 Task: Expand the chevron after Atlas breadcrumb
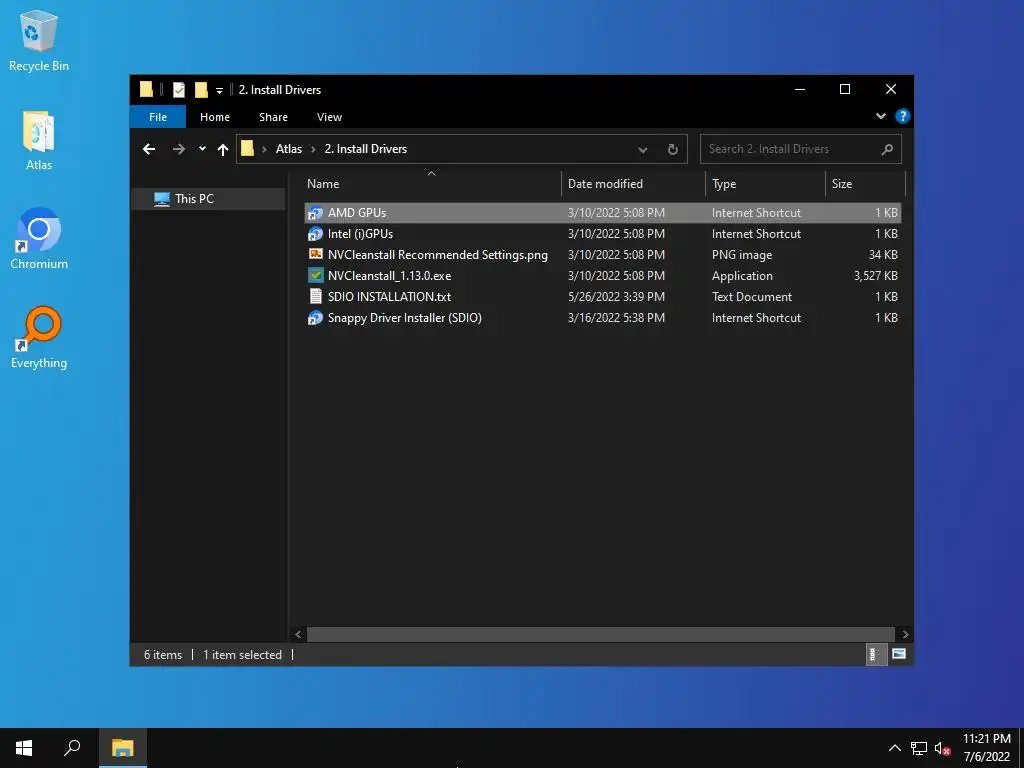pos(313,149)
